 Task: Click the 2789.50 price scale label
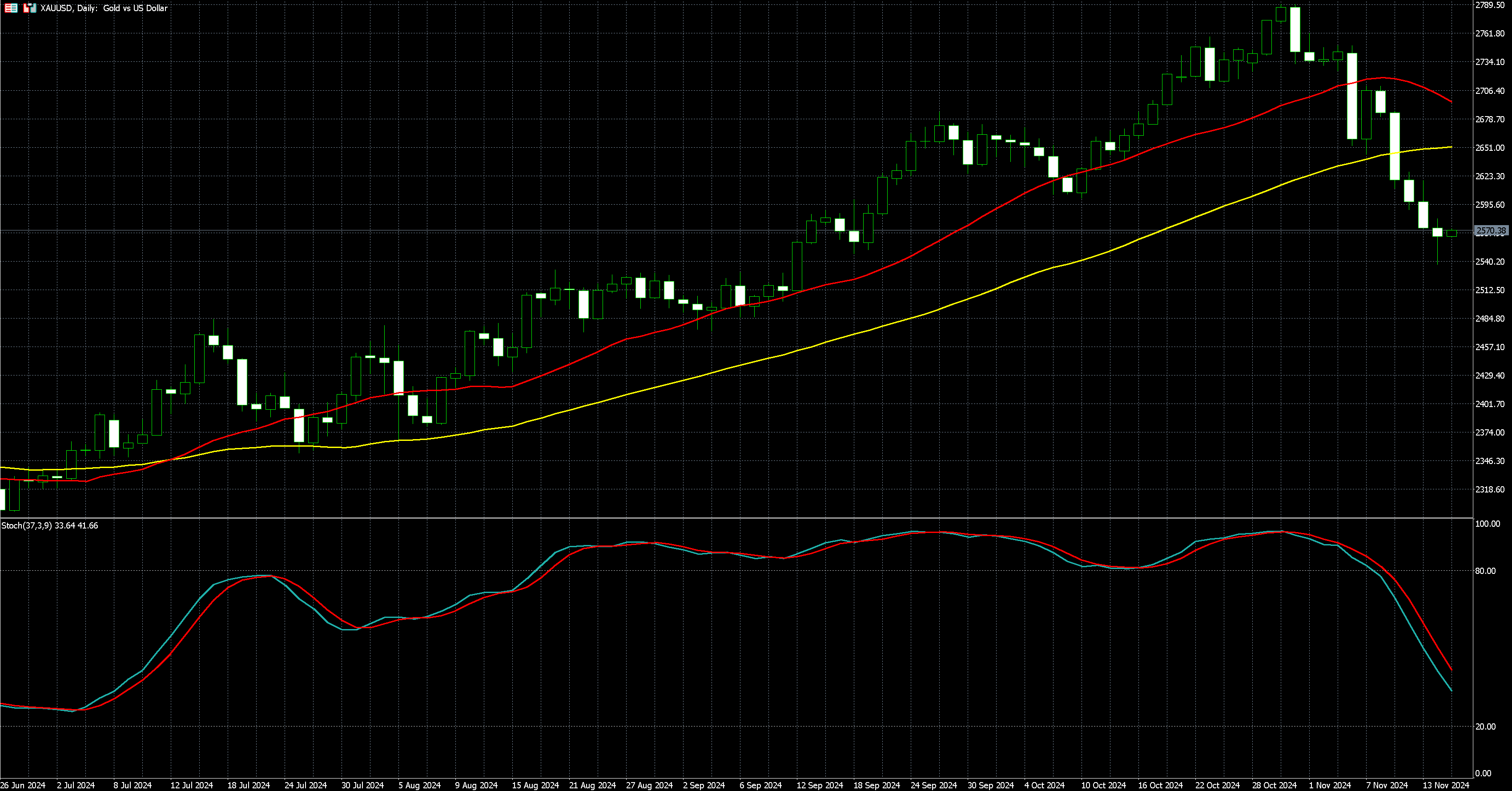click(x=1490, y=5)
